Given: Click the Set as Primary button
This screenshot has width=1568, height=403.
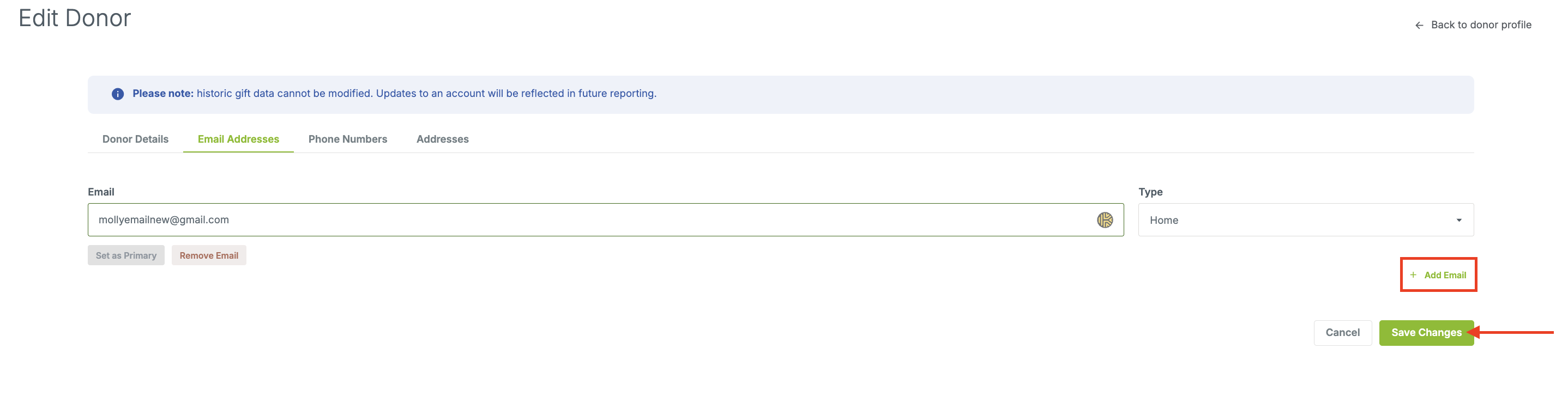Looking at the screenshot, I should [x=126, y=256].
